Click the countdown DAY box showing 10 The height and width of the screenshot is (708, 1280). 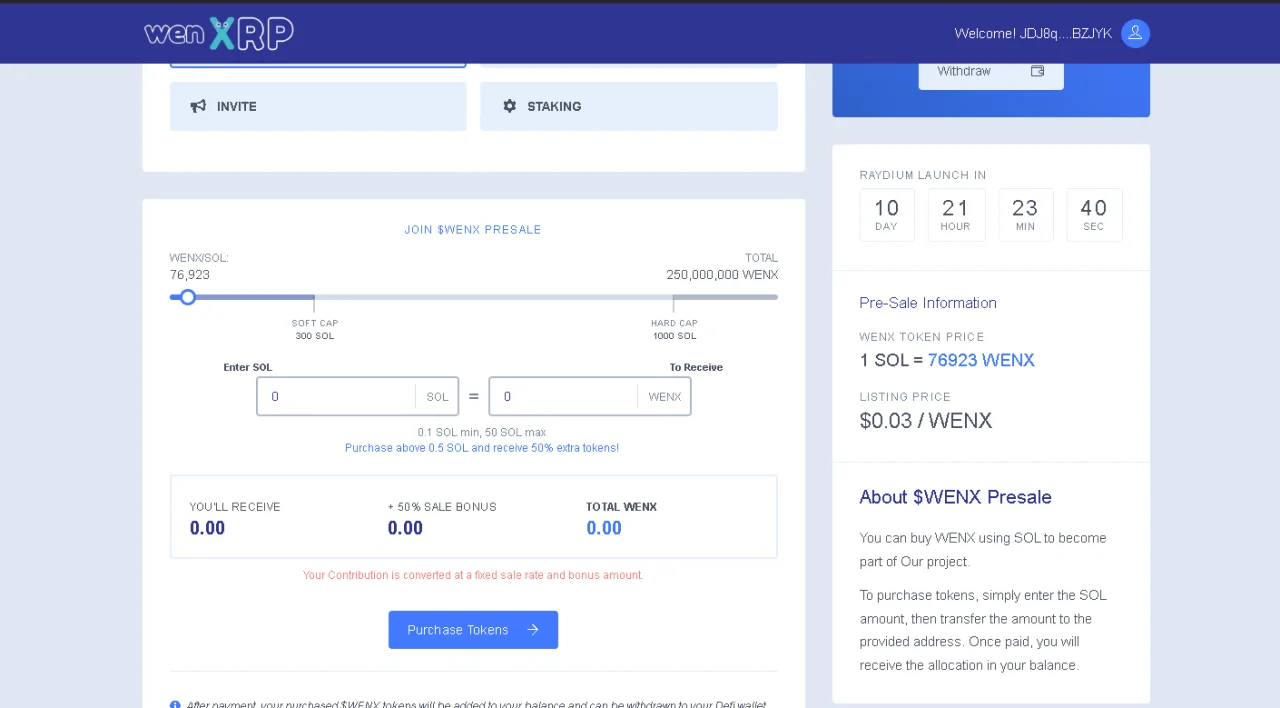tap(887, 214)
